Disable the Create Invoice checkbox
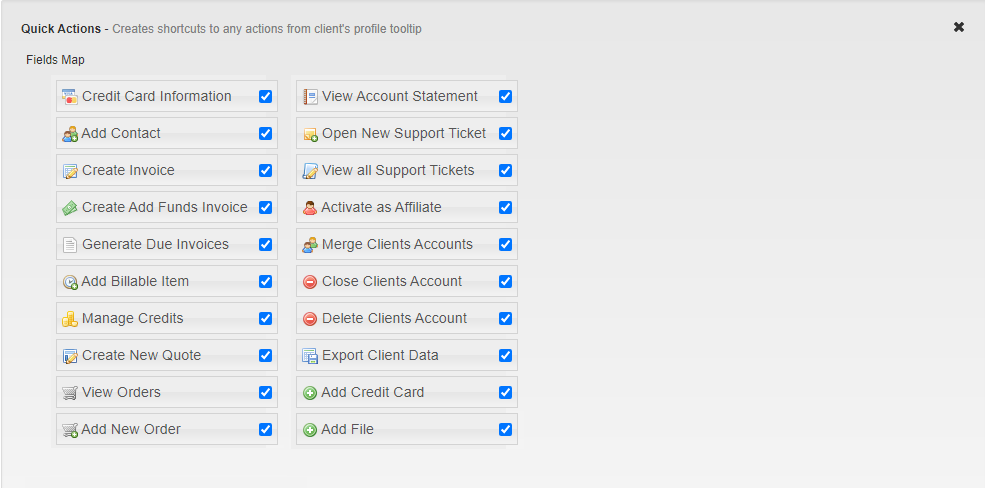Image resolution: width=985 pixels, height=488 pixels. [266, 170]
